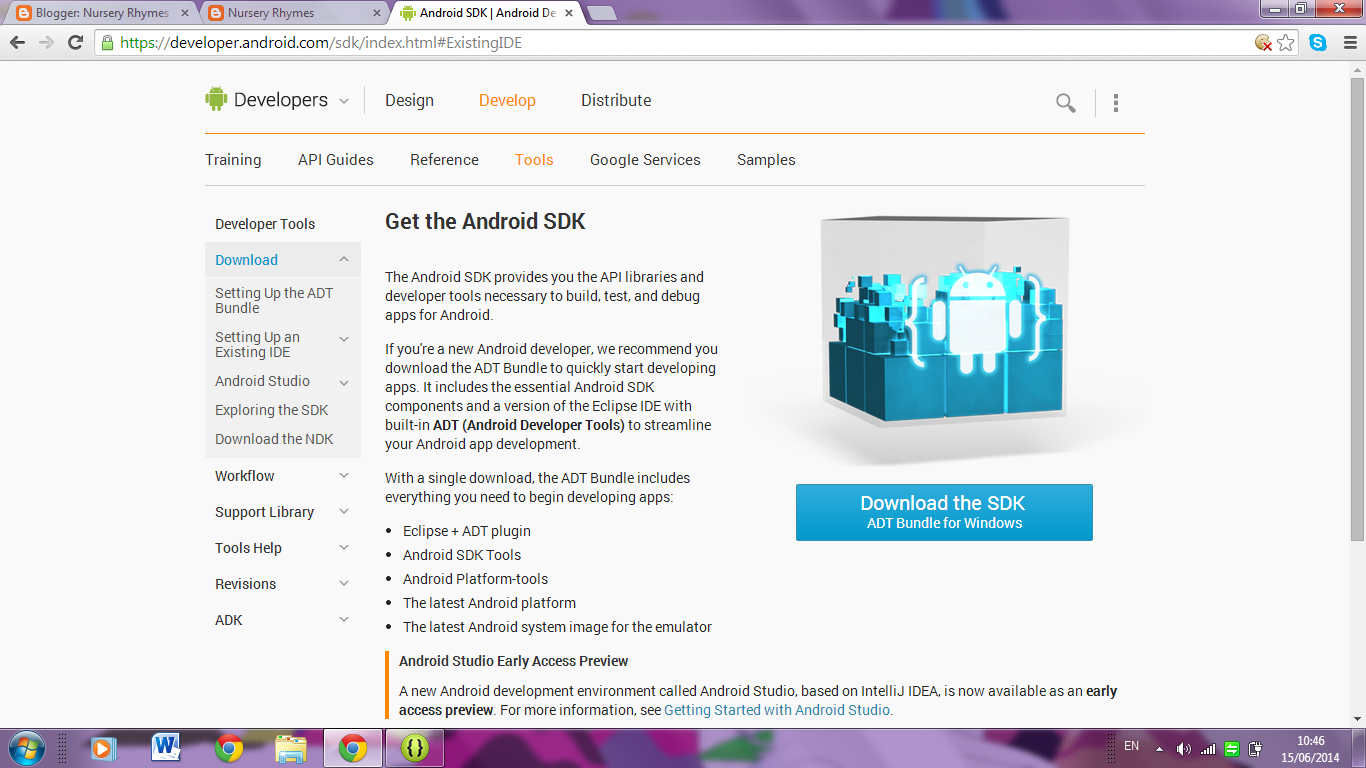Open the new tab button
The height and width of the screenshot is (768, 1366).
click(x=600, y=13)
